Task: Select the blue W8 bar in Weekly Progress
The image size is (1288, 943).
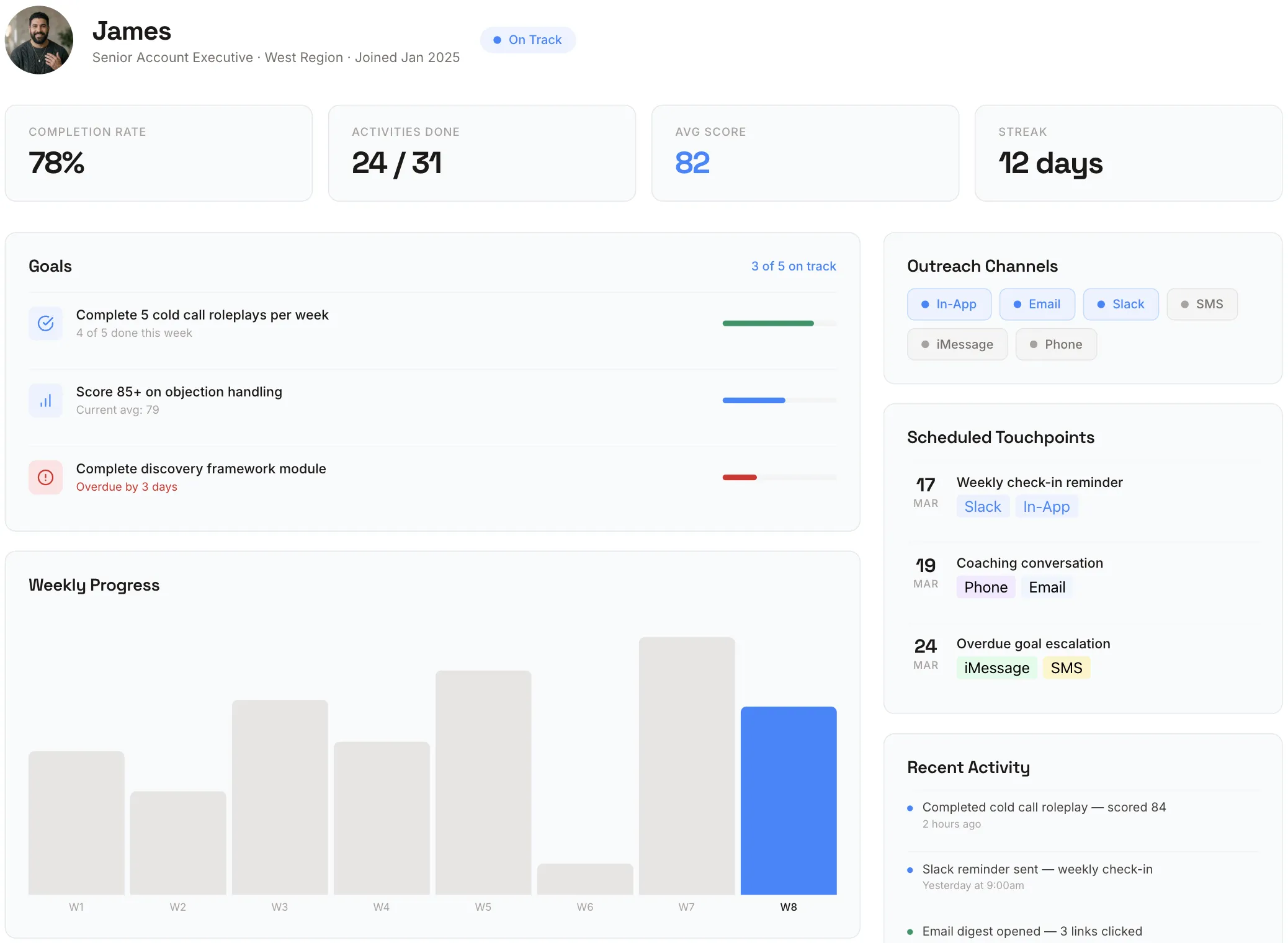Action: [789, 800]
